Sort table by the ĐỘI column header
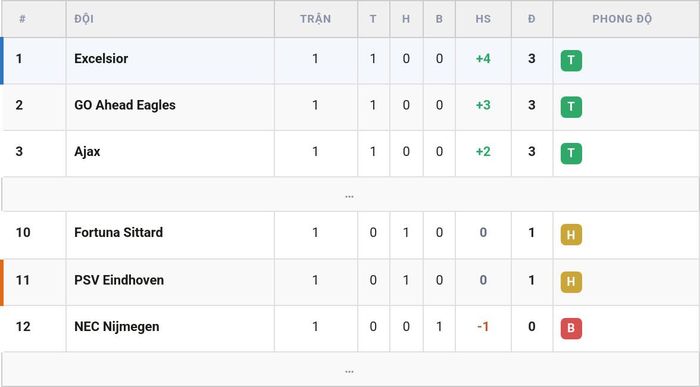 click(x=84, y=19)
